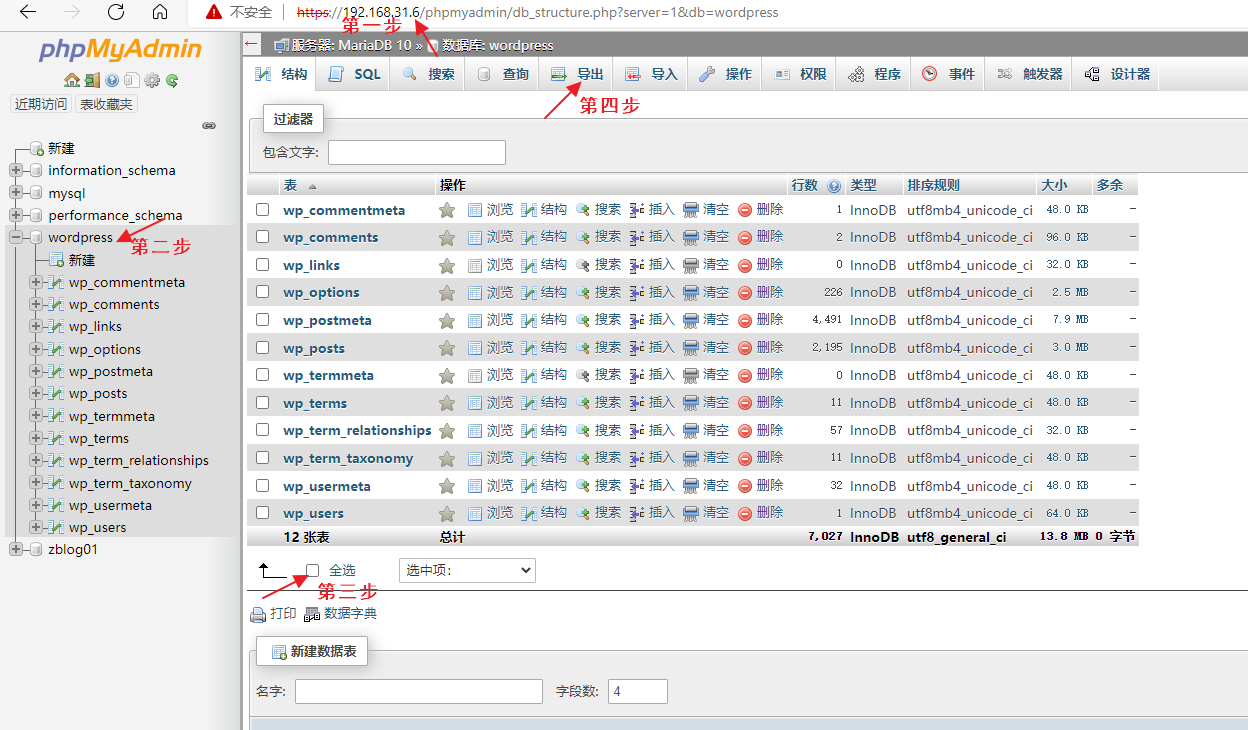
Task: Tick the 全选 select-all checkbox
Action: point(313,570)
